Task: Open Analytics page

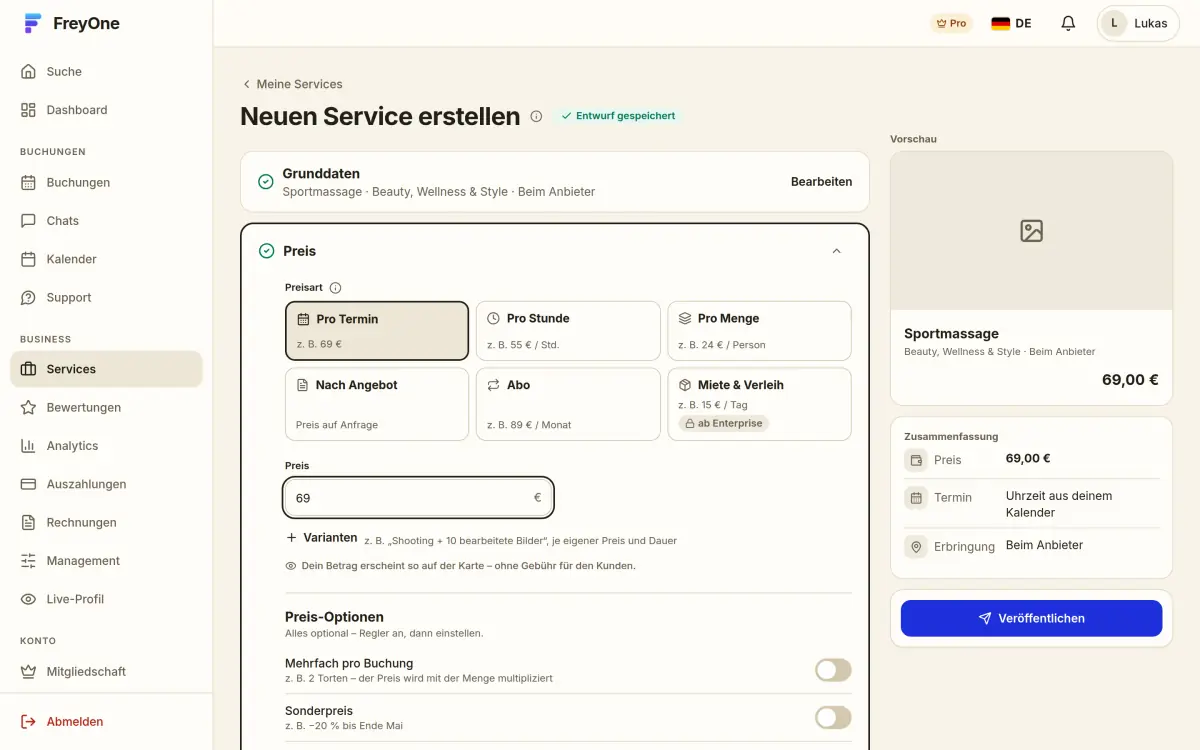Action: tap(106, 446)
